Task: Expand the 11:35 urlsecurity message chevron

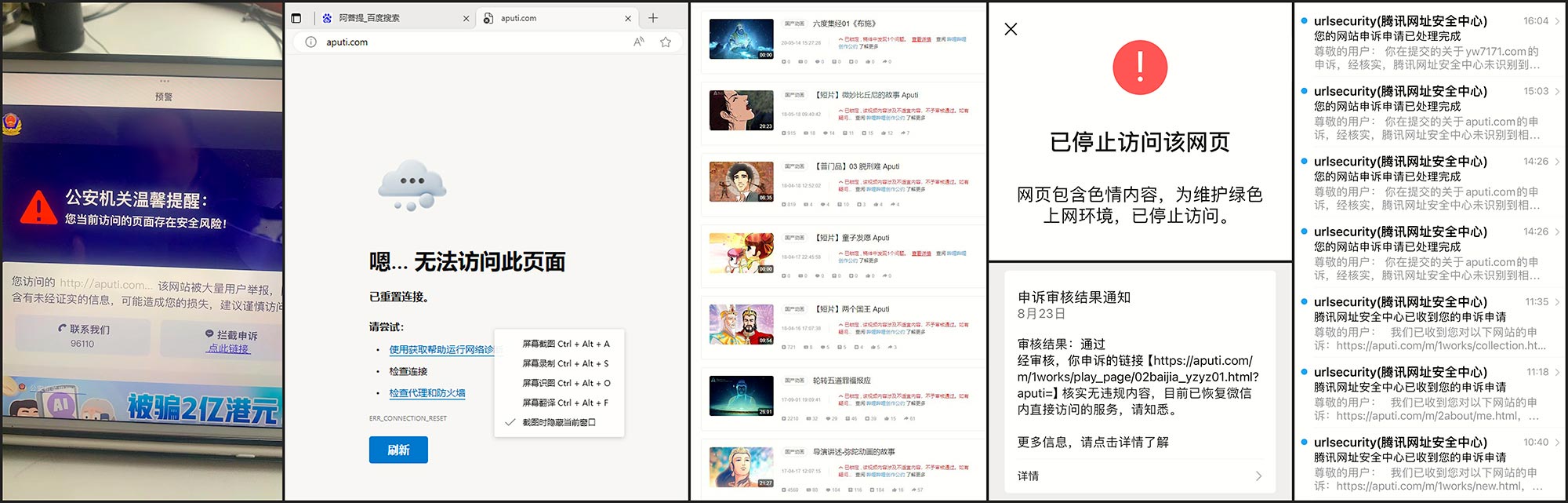Action: pyautogui.click(x=1557, y=302)
